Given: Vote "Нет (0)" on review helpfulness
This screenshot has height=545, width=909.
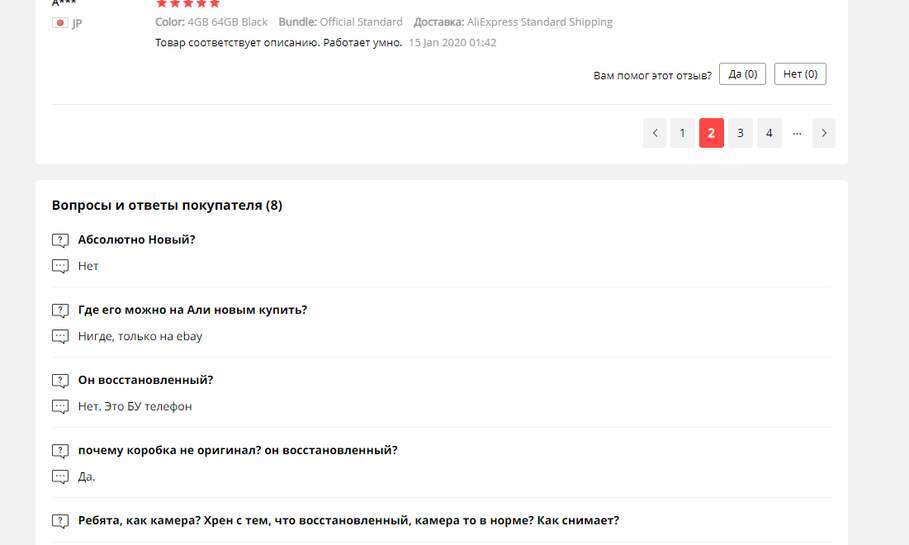Looking at the screenshot, I should [x=800, y=74].
